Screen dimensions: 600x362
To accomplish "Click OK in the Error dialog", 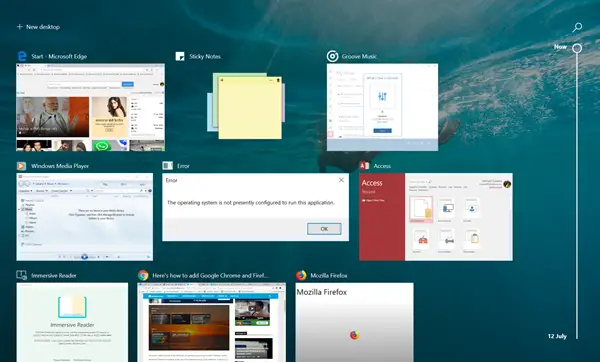I will click(324, 229).
